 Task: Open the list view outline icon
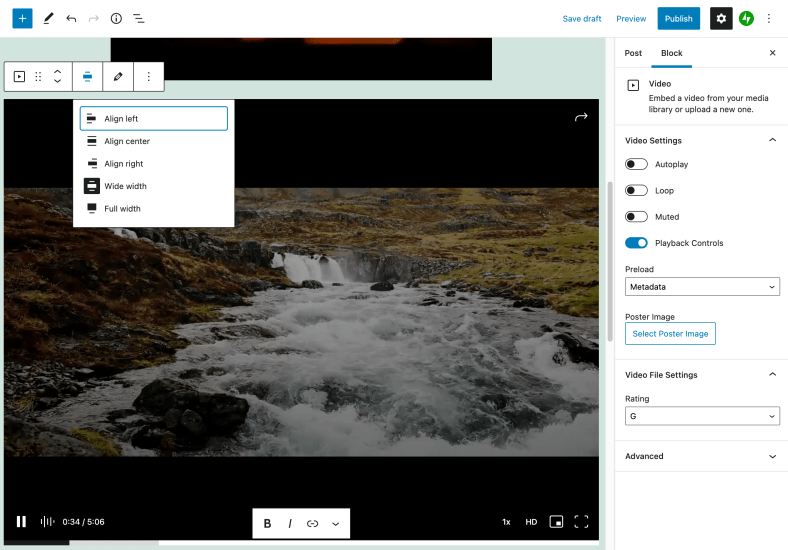(138, 18)
